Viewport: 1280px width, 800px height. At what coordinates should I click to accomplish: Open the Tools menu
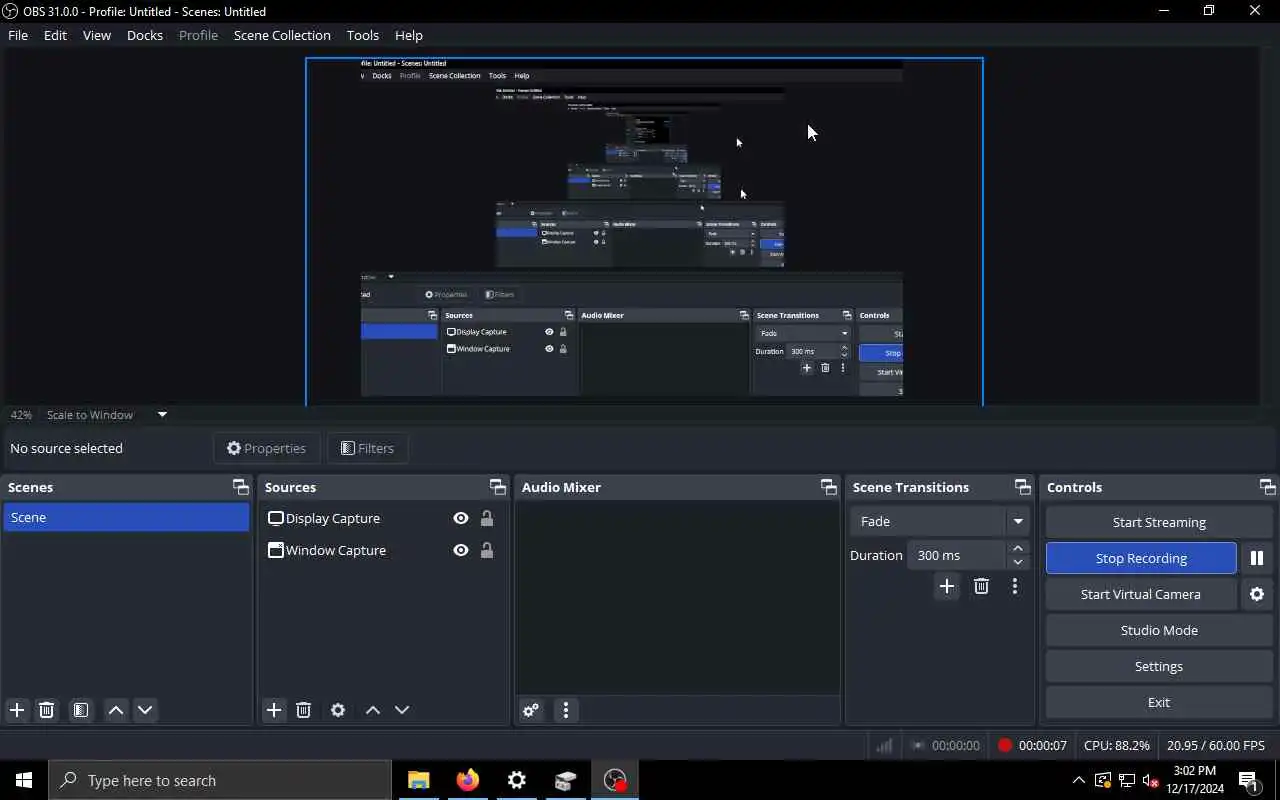tap(363, 35)
